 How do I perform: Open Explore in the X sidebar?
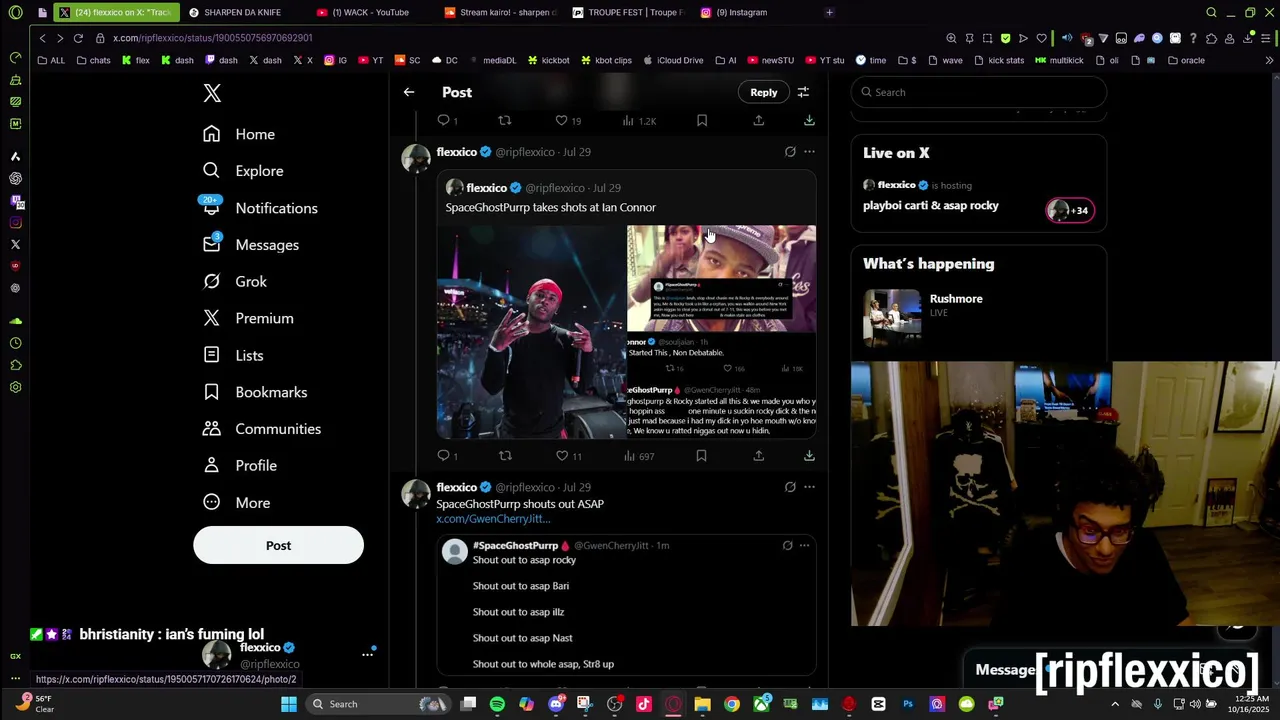pos(243,171)
